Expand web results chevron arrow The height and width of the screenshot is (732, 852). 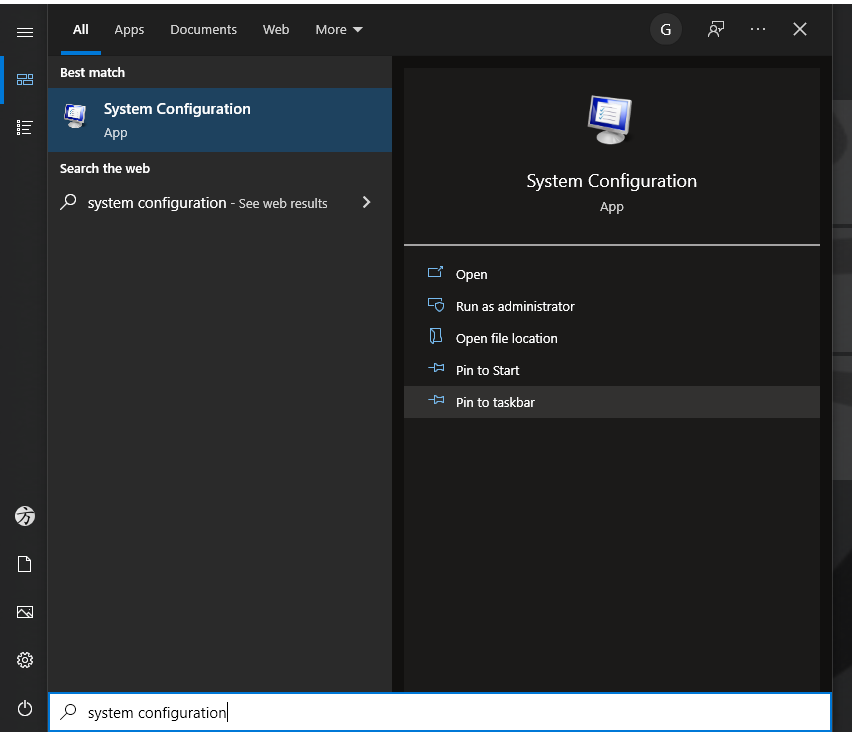(366, 203)
